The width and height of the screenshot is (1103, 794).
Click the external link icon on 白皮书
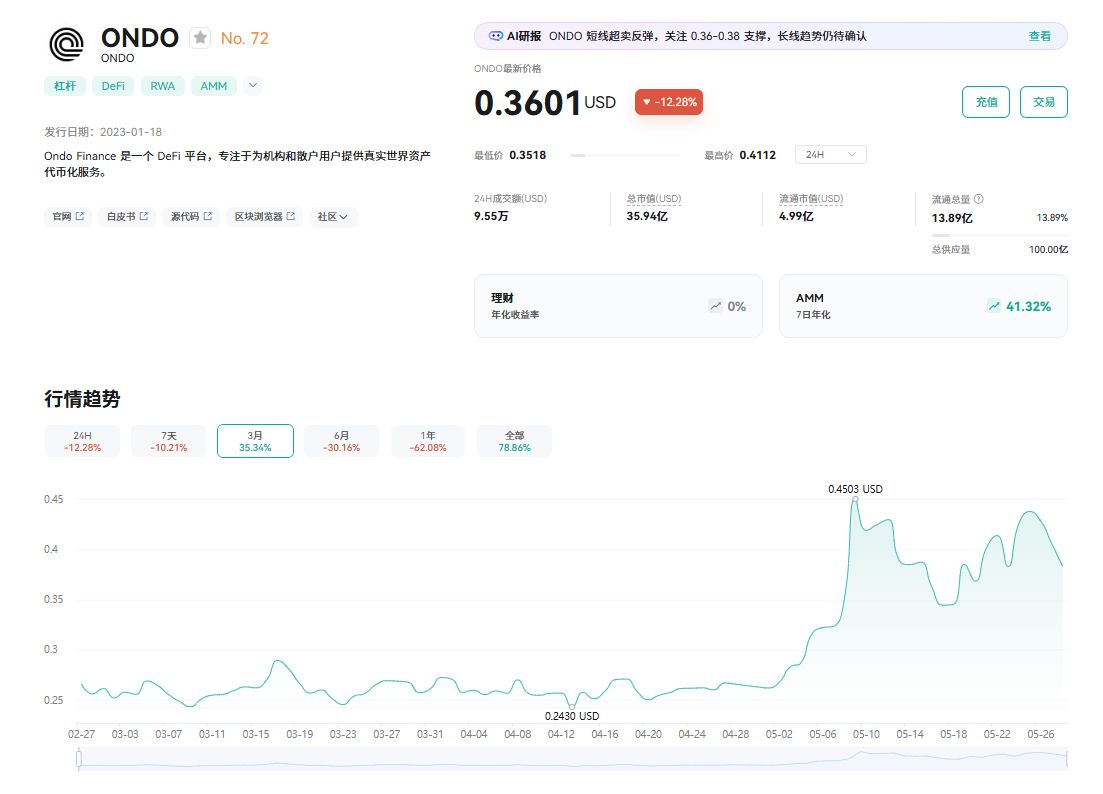tap(144, 216)
